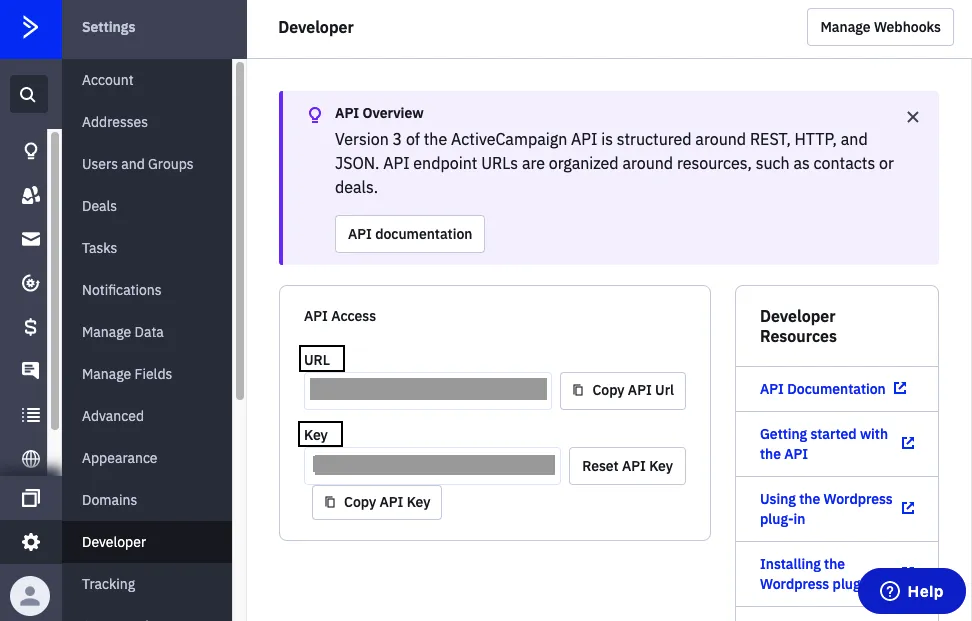The image size is (972, 621).
Task: Open Tracking settings
Action: (108, 584)
